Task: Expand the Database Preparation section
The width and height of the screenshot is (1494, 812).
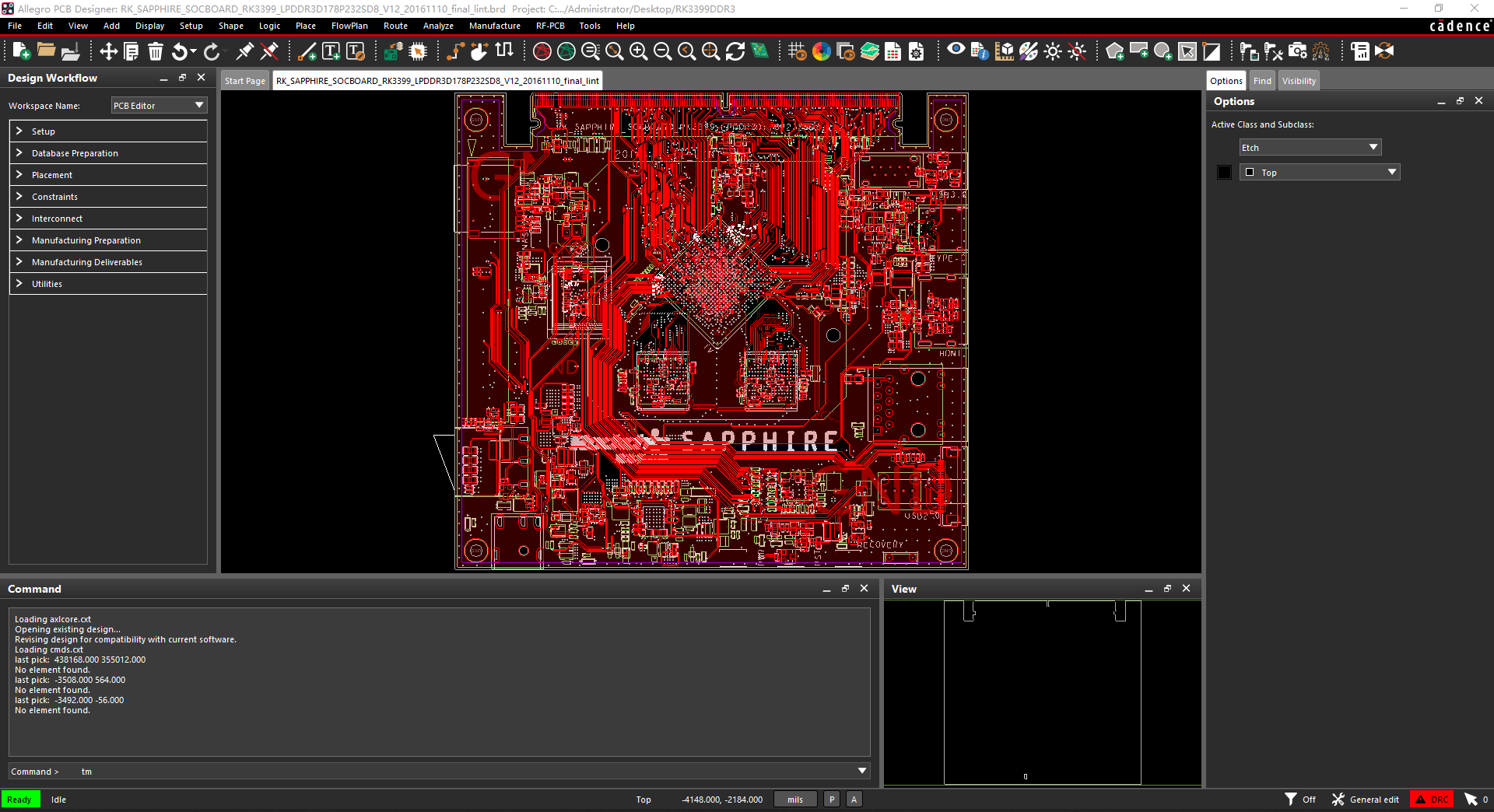Action: [x=108, y=153]
